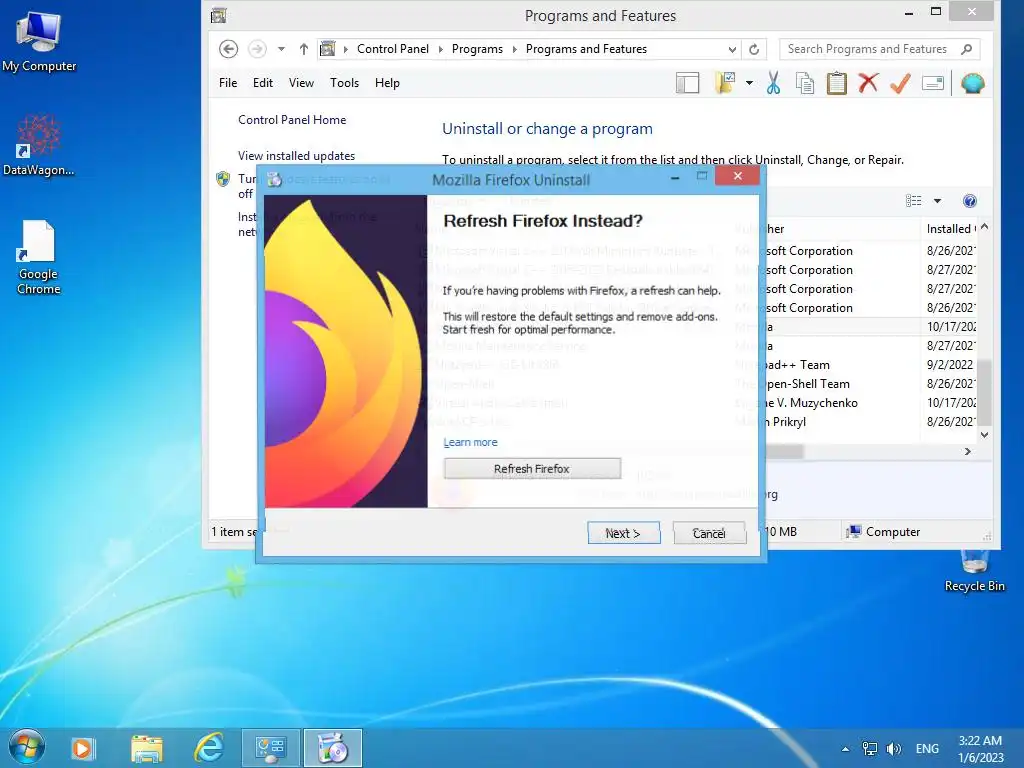The image size is (1024, 768).
Task: Click the globe toolbar icon
Action: tap(972, 83)
